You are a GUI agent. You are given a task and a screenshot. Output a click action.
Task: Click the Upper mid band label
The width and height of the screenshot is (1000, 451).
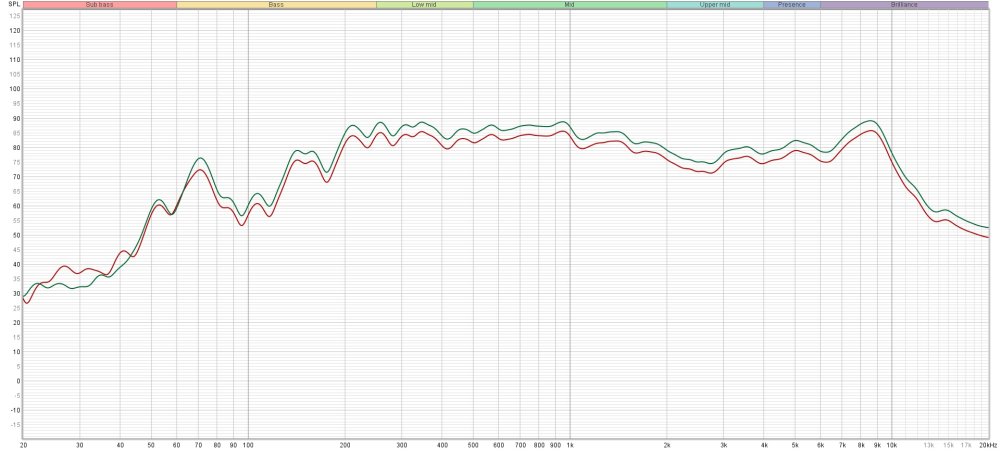coord(714,5)
